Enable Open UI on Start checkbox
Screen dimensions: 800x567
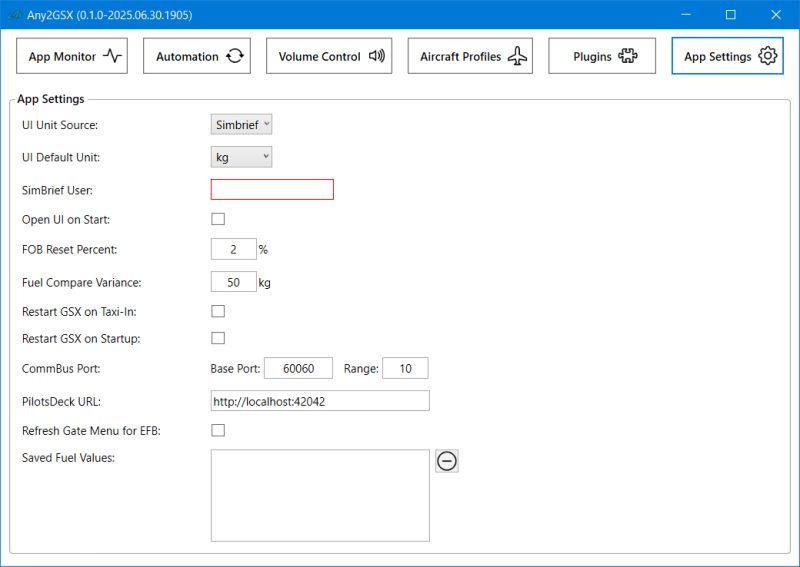coord(218,219)
